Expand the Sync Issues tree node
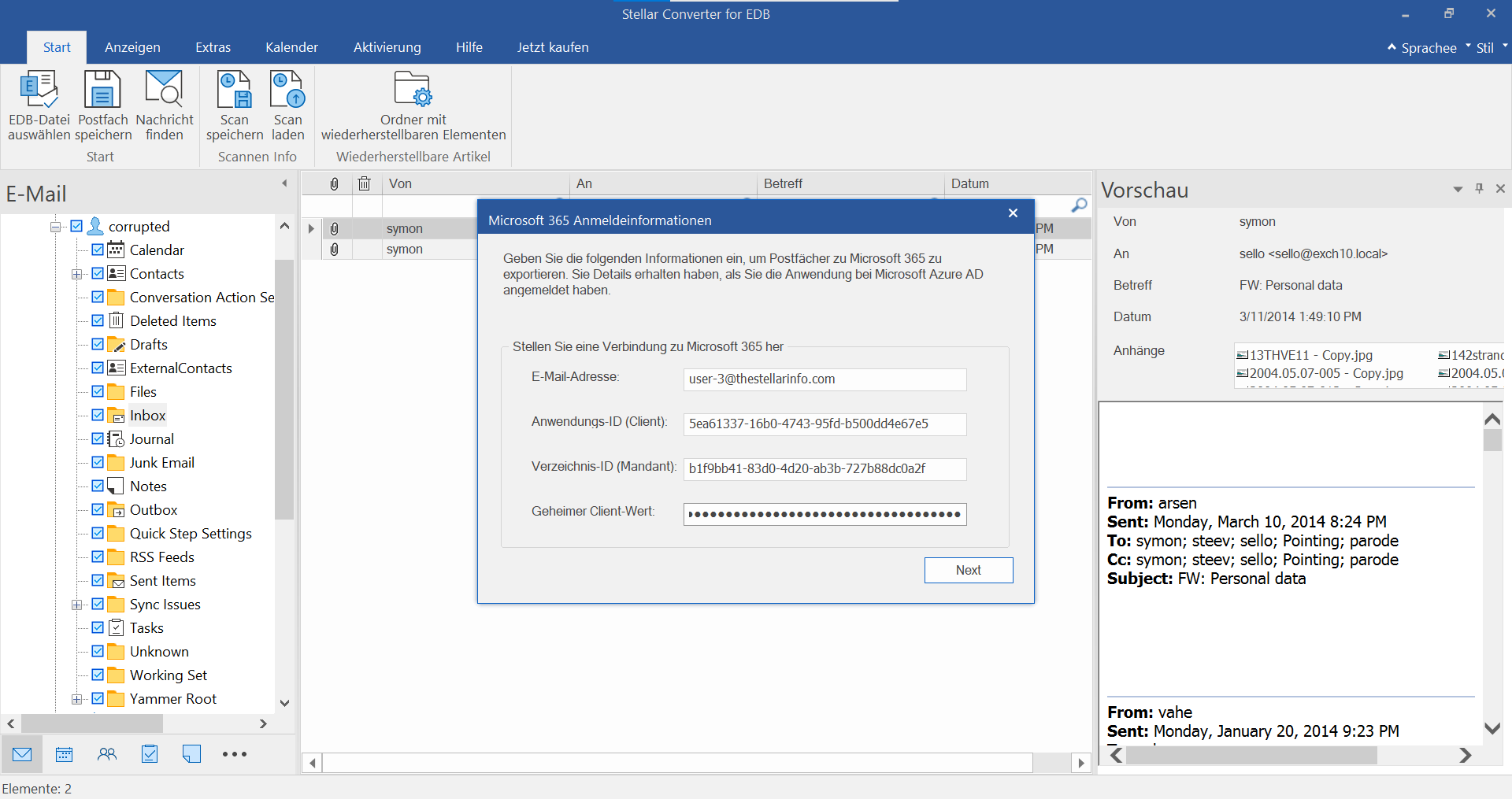This screenshot has width=1512, height=799. [76, 605]
